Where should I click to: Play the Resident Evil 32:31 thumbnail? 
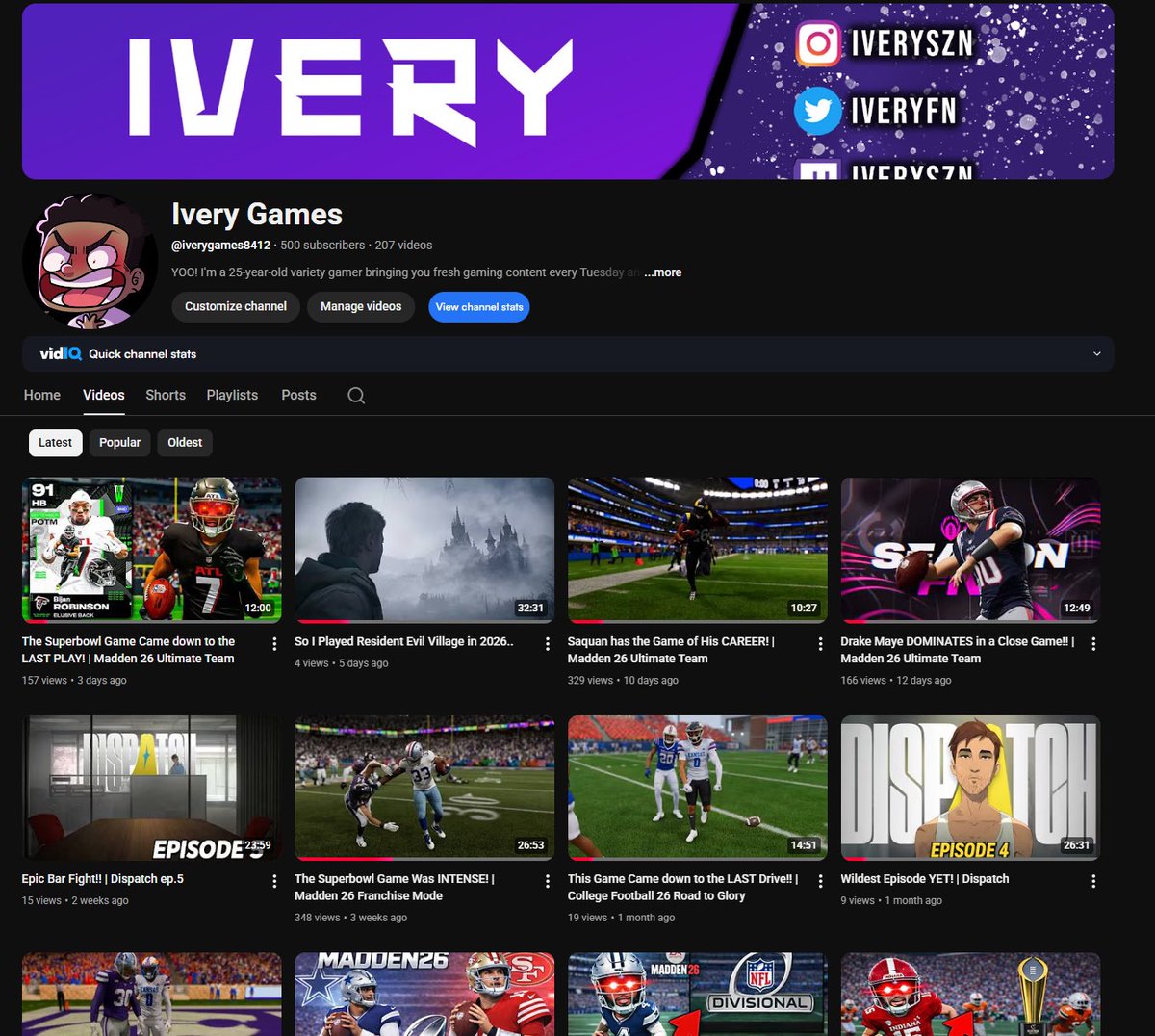[x=424, y=550]
